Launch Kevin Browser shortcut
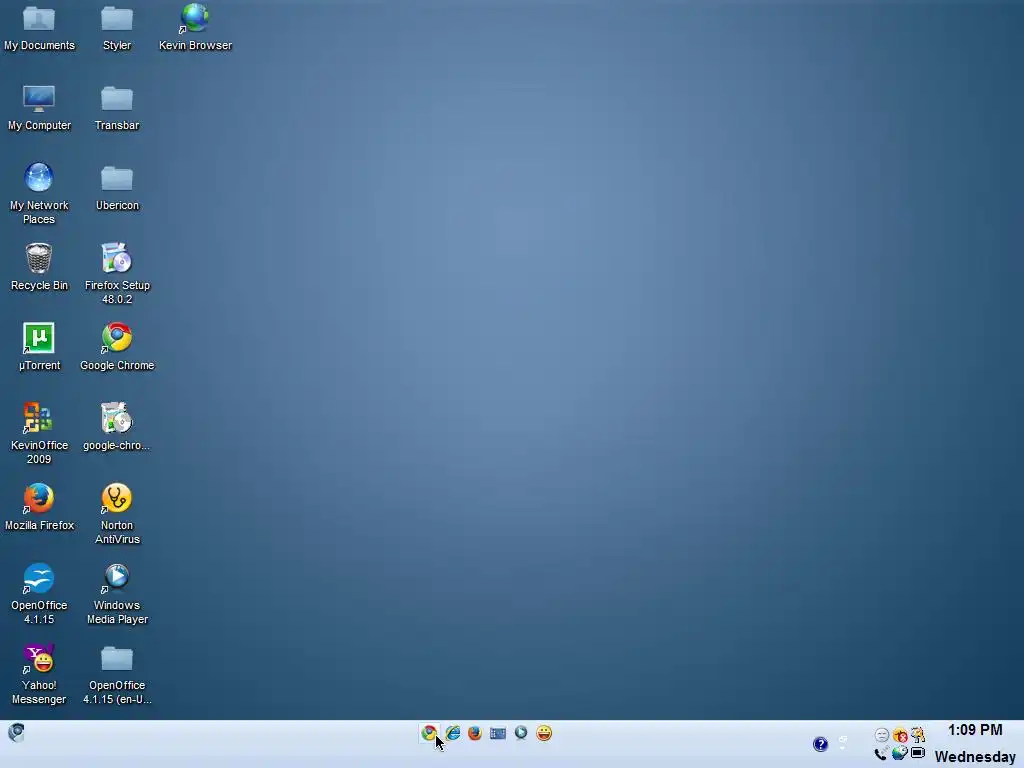This screenshot has height=768, width=1024. click(195, 27)
